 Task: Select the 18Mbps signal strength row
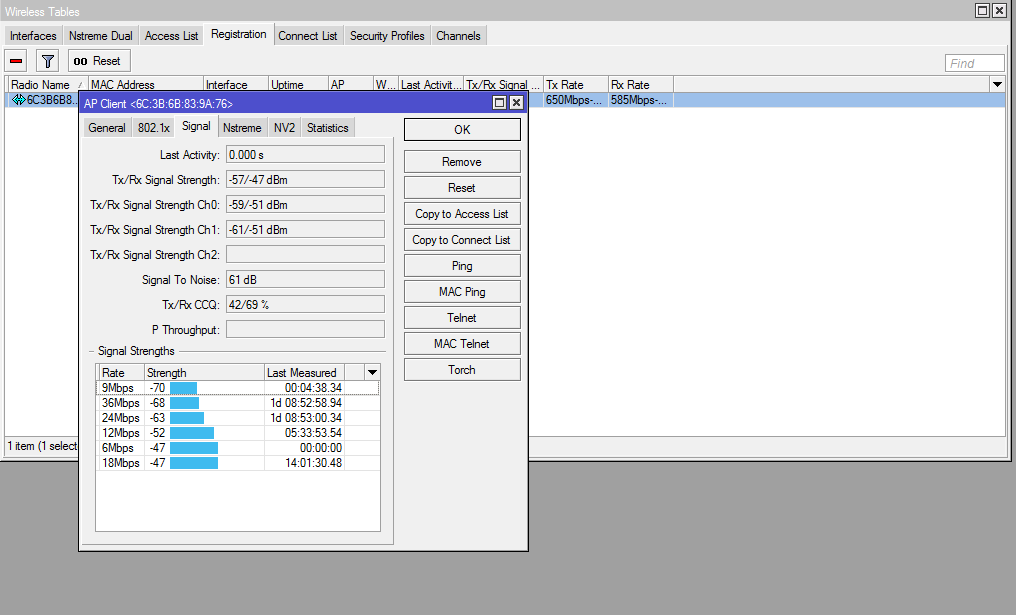(x=238, y=463)
